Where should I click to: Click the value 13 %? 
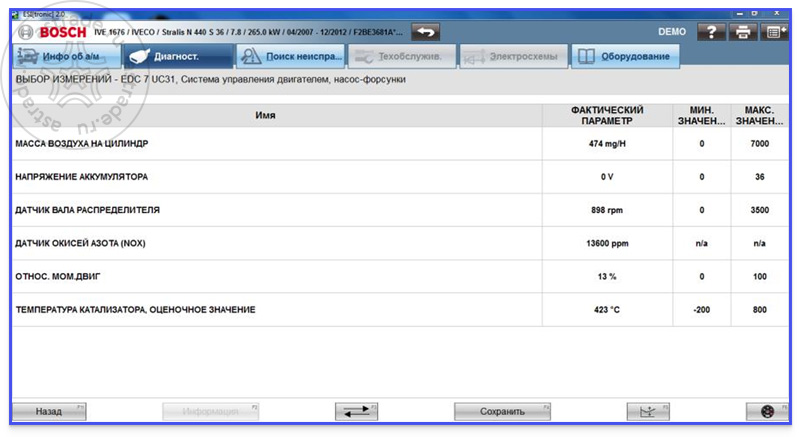607,277
